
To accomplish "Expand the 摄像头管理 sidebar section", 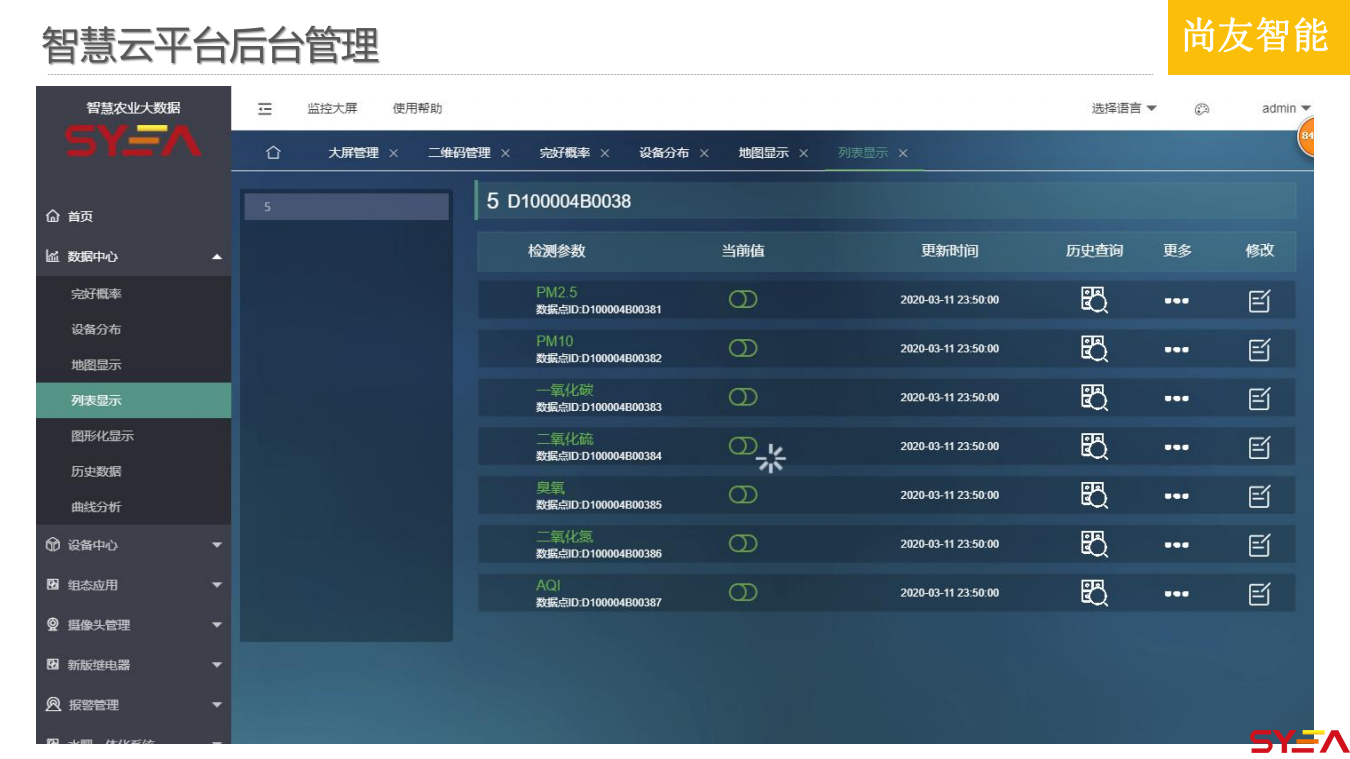I will click(x=134, y=625).
